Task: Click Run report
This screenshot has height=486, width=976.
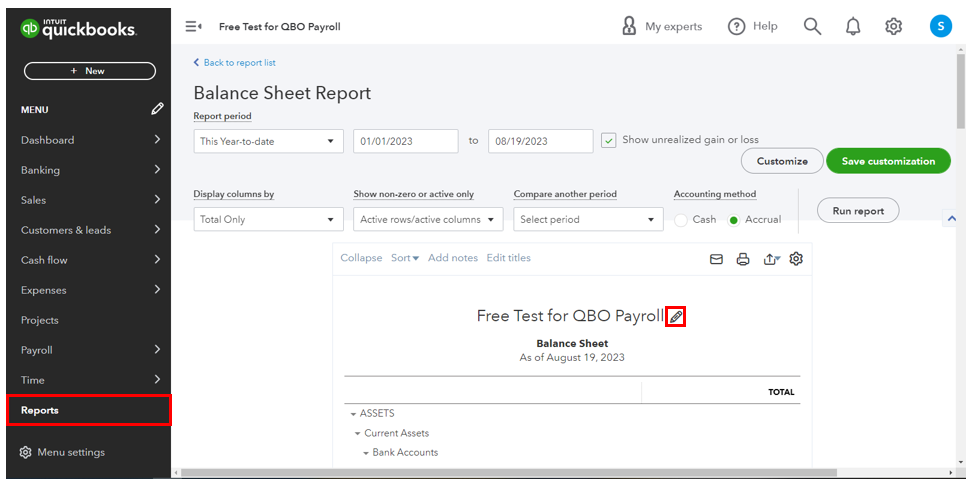Action: click(x=858, y=211)
